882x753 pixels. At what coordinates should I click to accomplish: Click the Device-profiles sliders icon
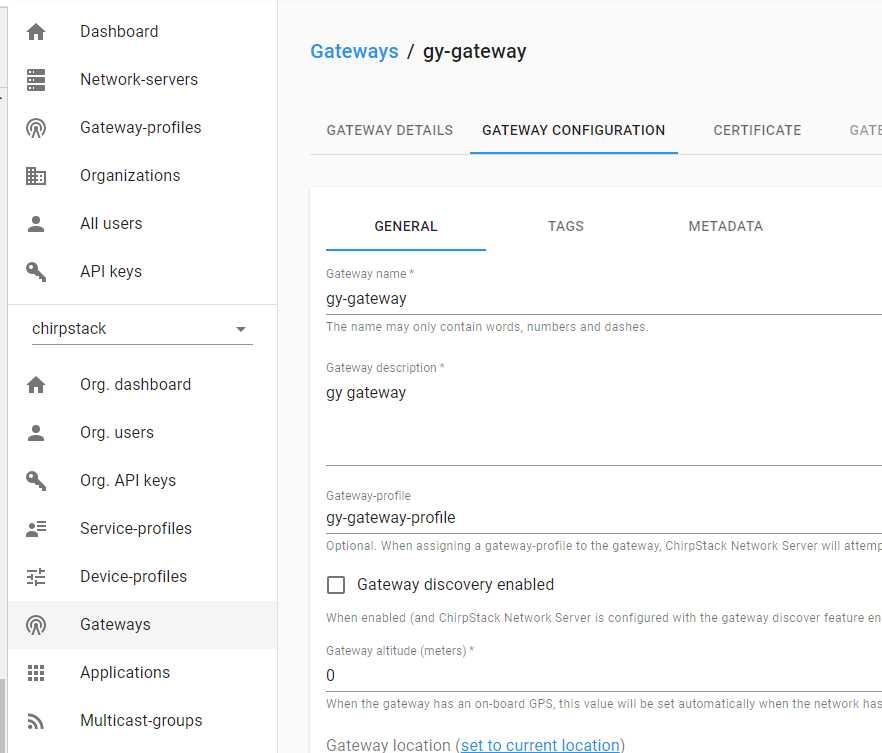point(36,577)
